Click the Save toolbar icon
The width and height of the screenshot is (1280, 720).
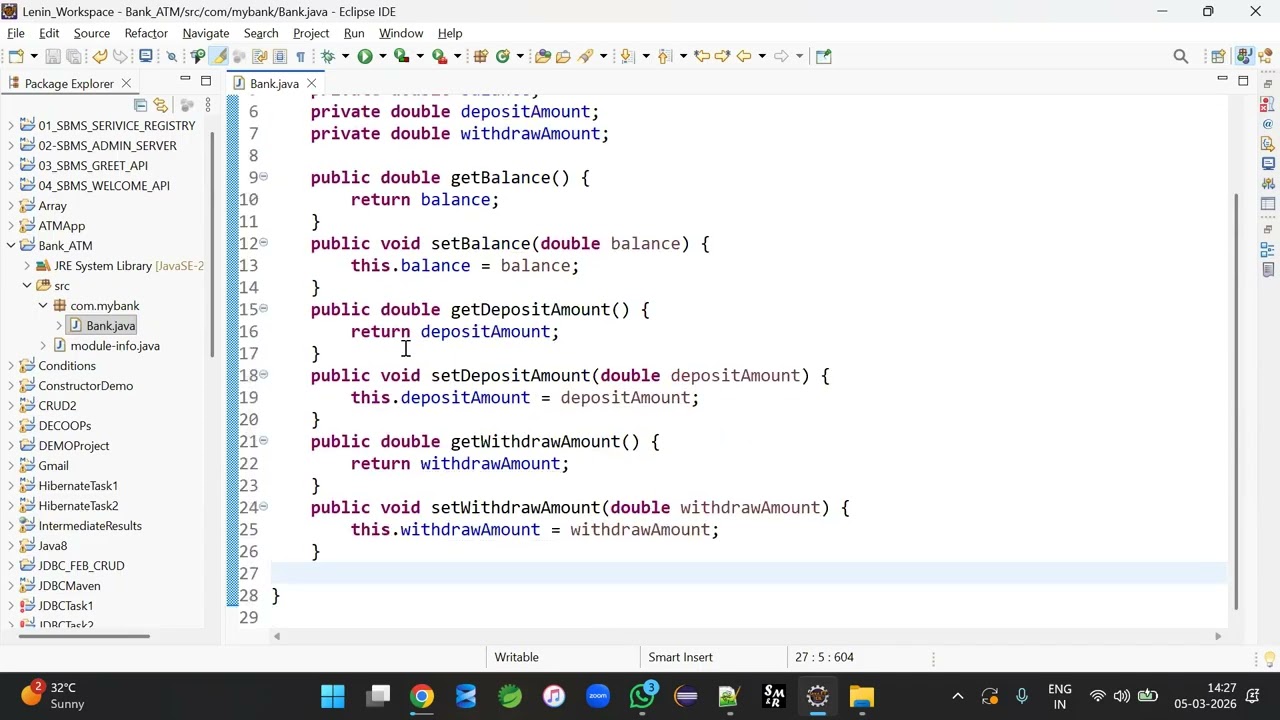coord(53,56)
